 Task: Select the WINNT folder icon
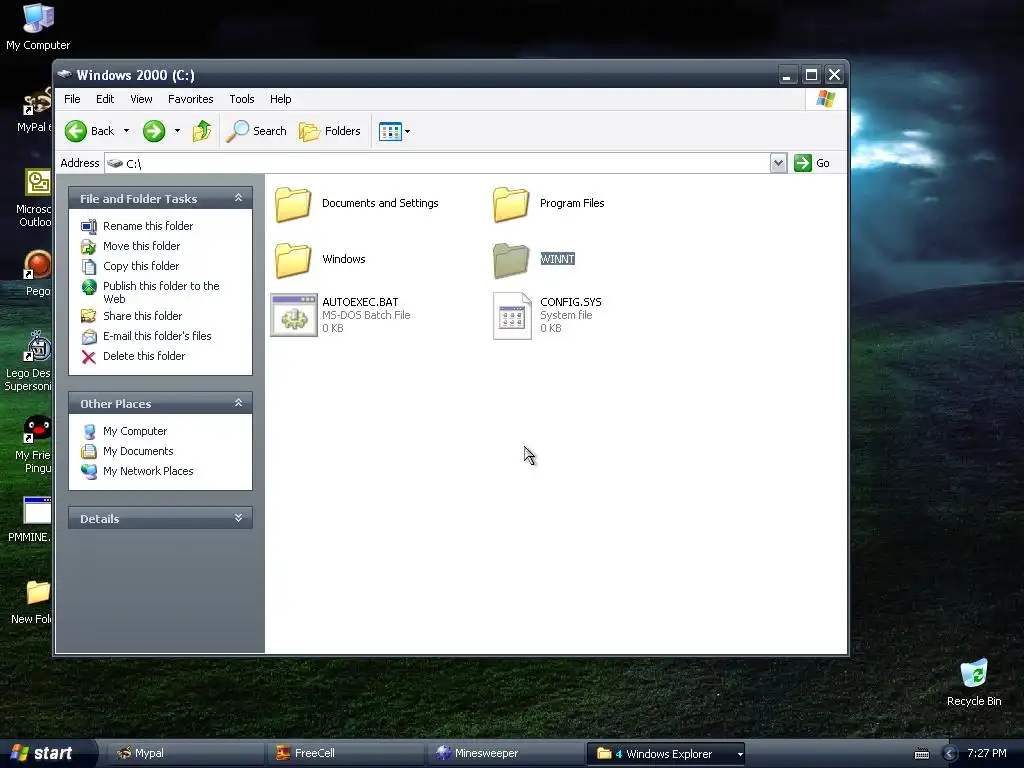coord(511,260)
